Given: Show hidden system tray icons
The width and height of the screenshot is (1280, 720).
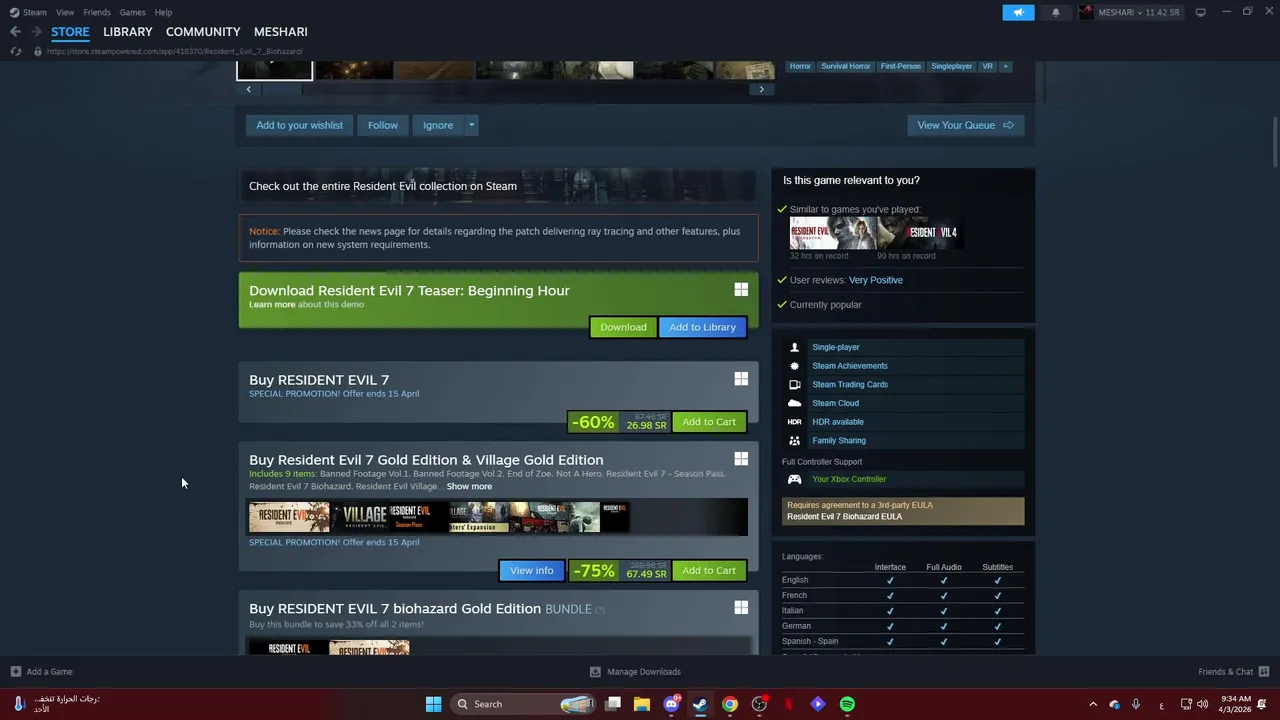Looking at the screenshot, I should coord(1092,704).
